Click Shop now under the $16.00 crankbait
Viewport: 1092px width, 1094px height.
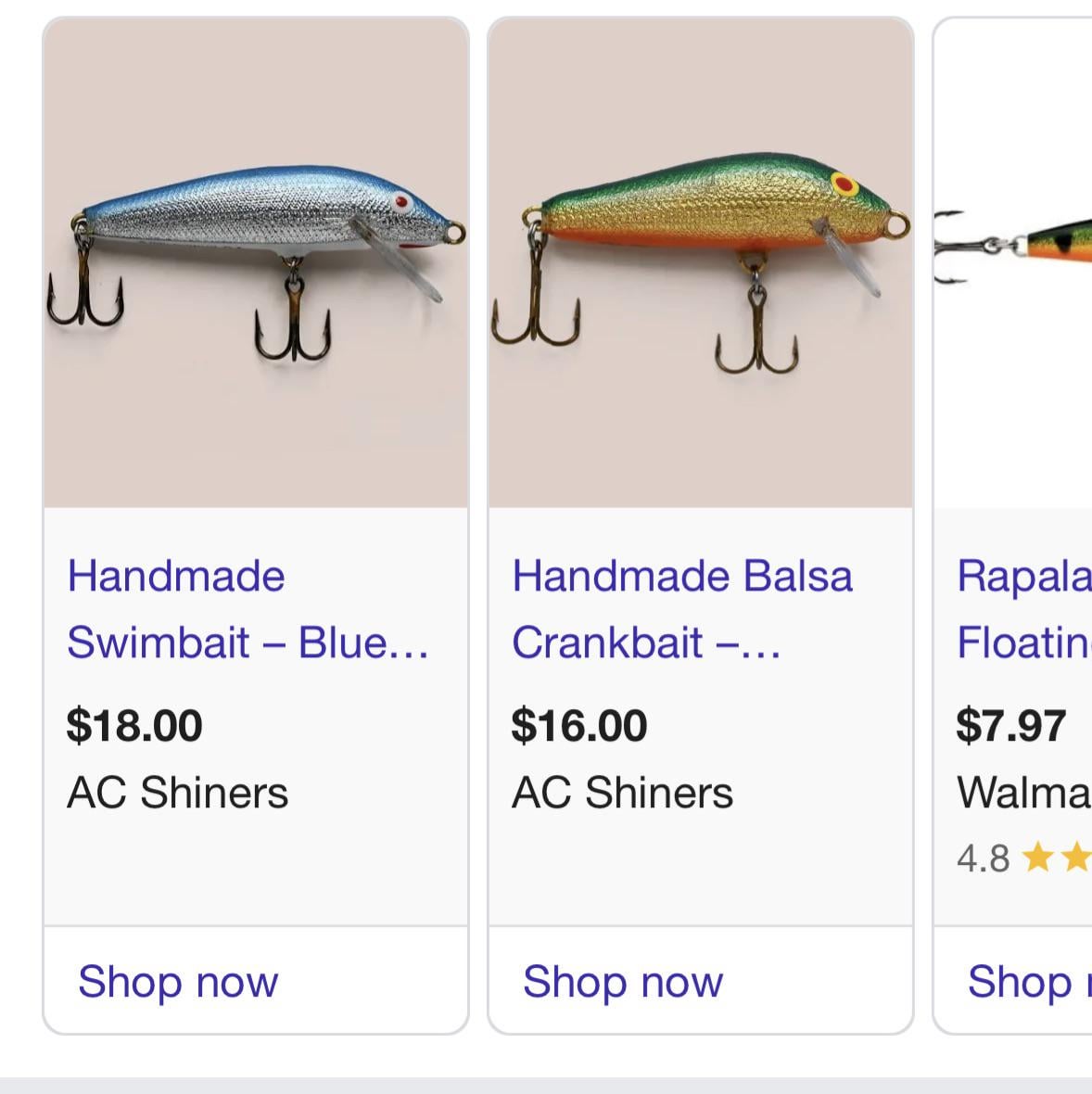point(623,981)
